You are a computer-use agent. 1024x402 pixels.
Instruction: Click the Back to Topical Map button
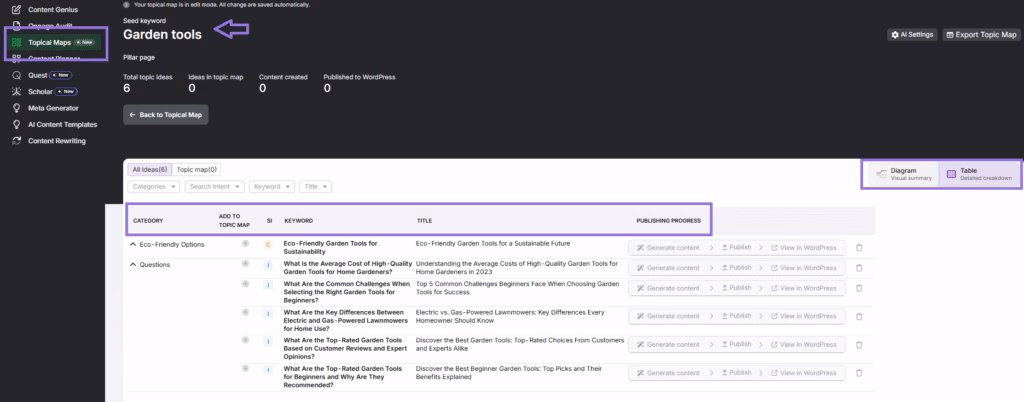(166, 115)
